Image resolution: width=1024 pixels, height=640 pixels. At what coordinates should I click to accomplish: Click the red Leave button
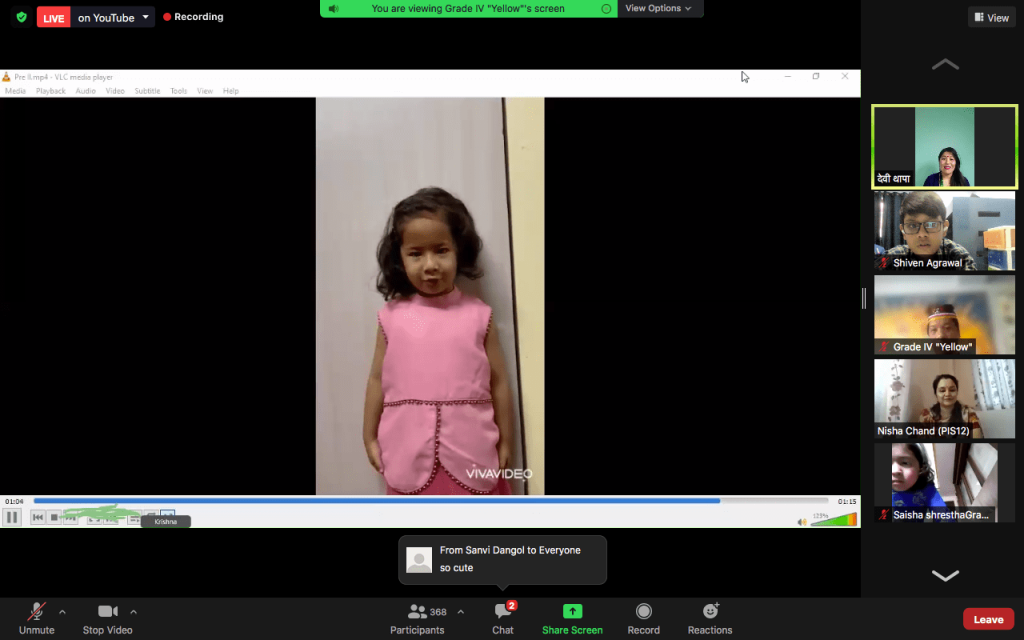coord(988,619)
